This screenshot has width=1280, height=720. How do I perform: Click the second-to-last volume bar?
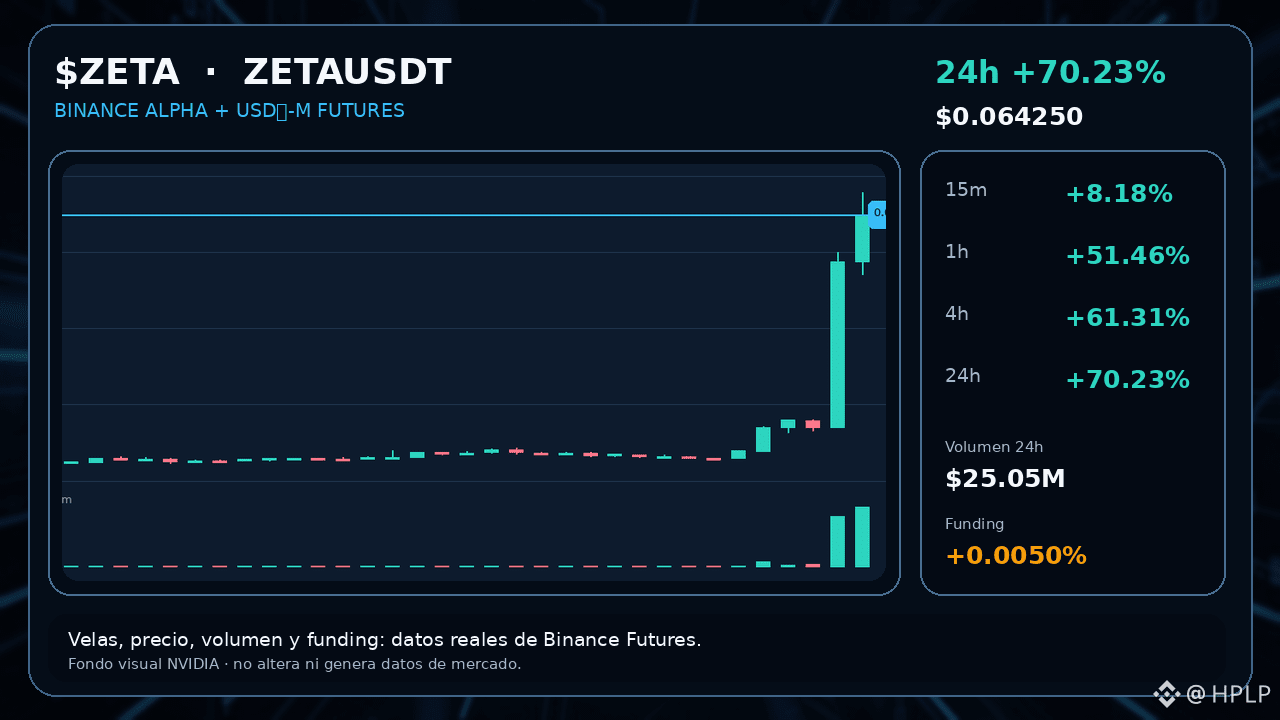pos(838,541)
